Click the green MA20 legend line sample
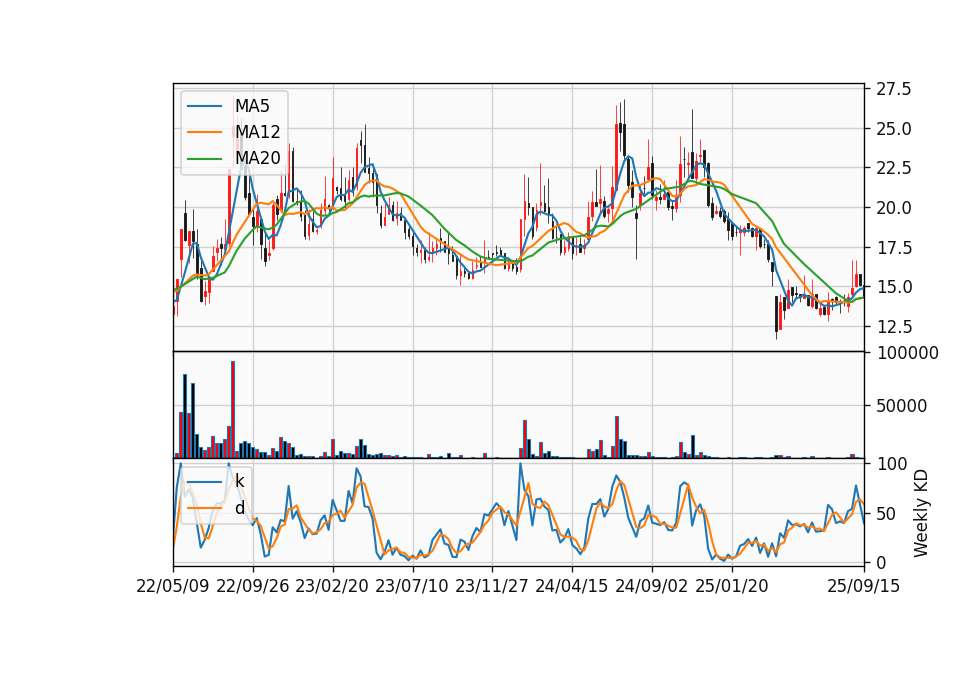Image resolution: width=960 pixels, height=690 pixels. point(204,158)
